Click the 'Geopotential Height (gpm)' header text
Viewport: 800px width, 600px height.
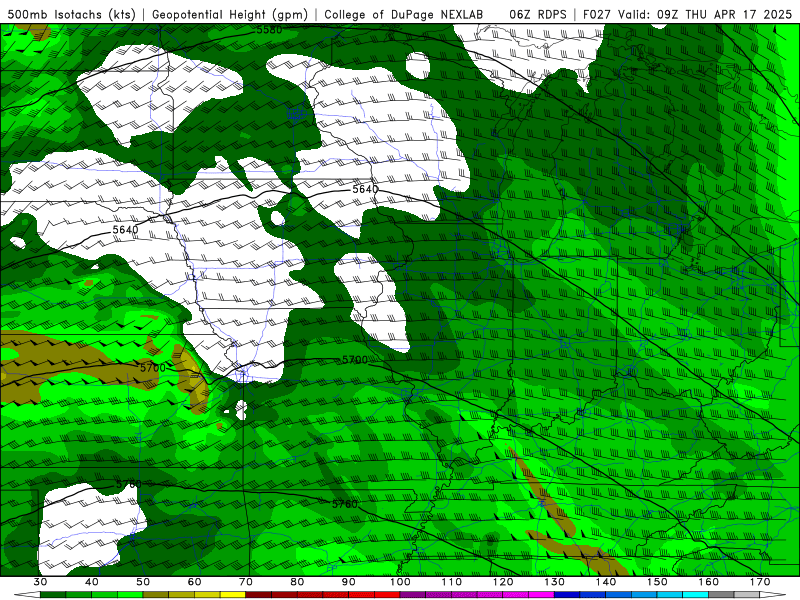pyautogui.click(x=230, y=14)
